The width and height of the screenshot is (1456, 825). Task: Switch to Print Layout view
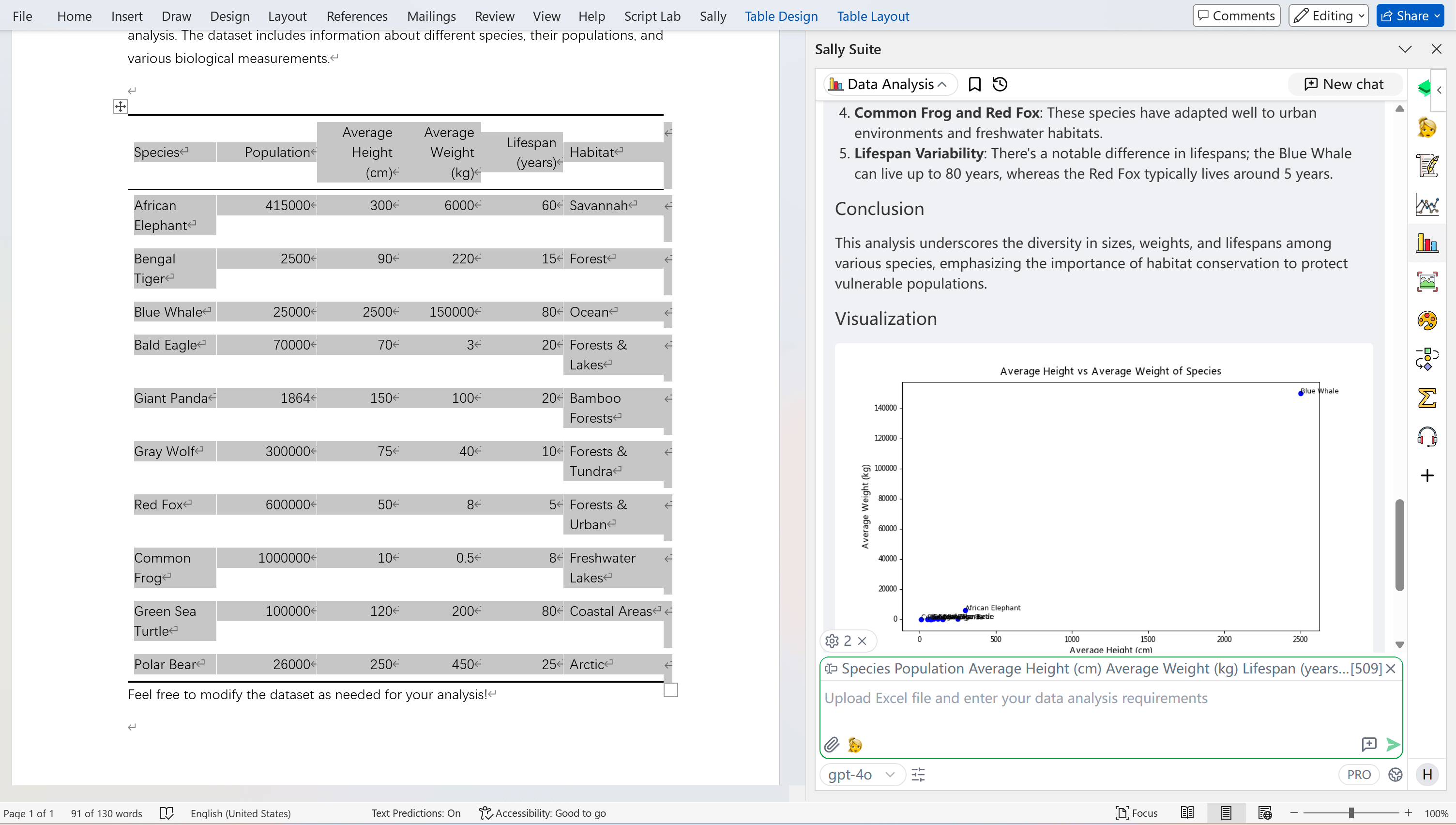pos(1226,813)
